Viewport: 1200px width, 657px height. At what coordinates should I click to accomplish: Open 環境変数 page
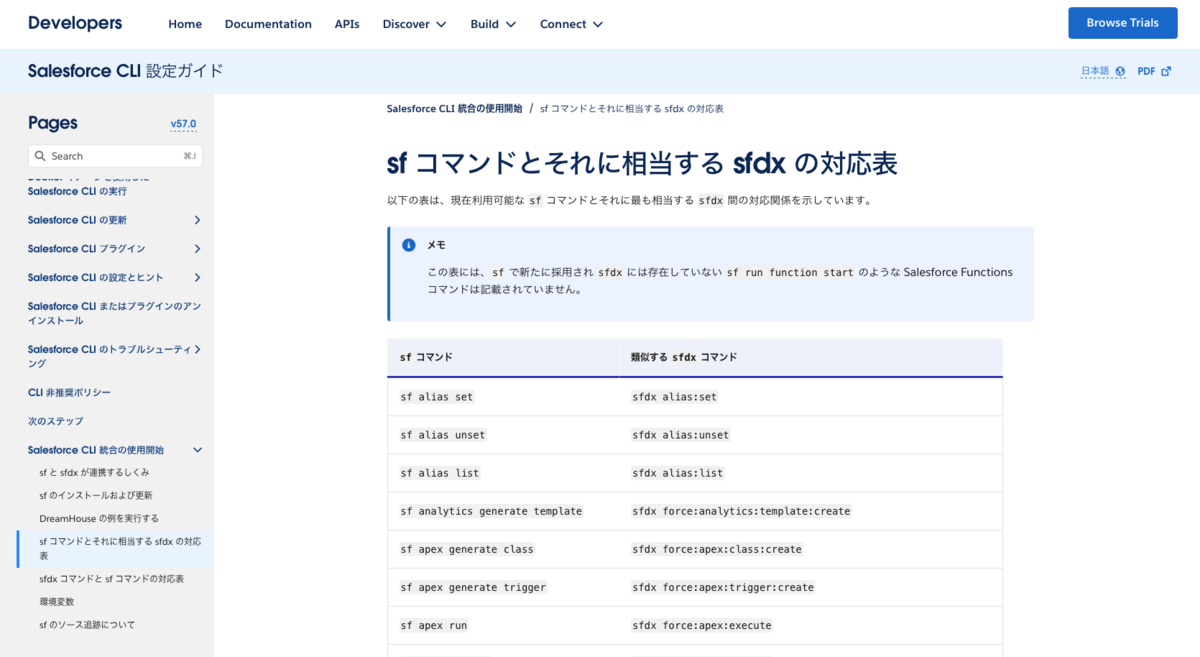[56, 602]
